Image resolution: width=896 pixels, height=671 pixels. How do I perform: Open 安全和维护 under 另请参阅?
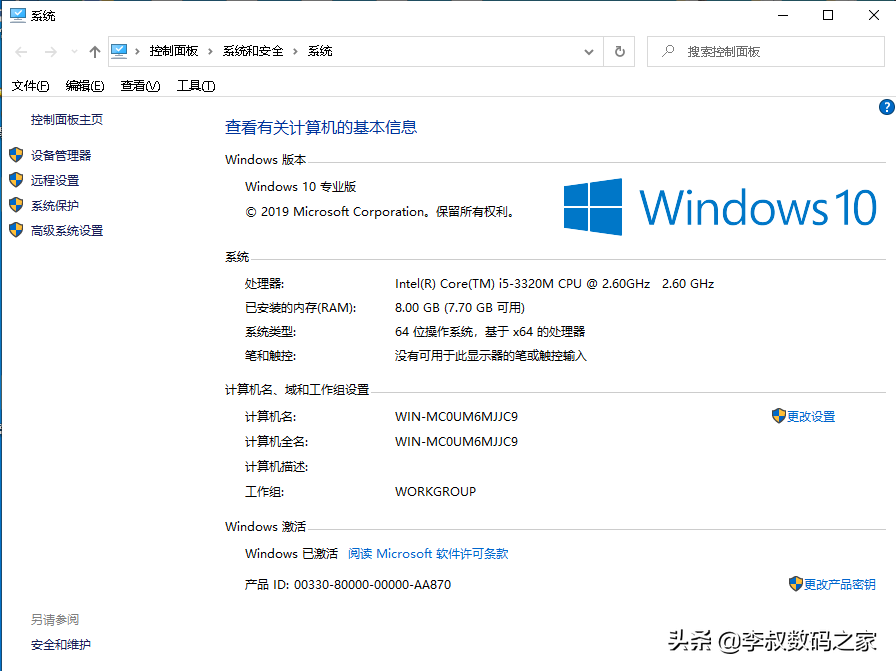click(x=61, y=645)
